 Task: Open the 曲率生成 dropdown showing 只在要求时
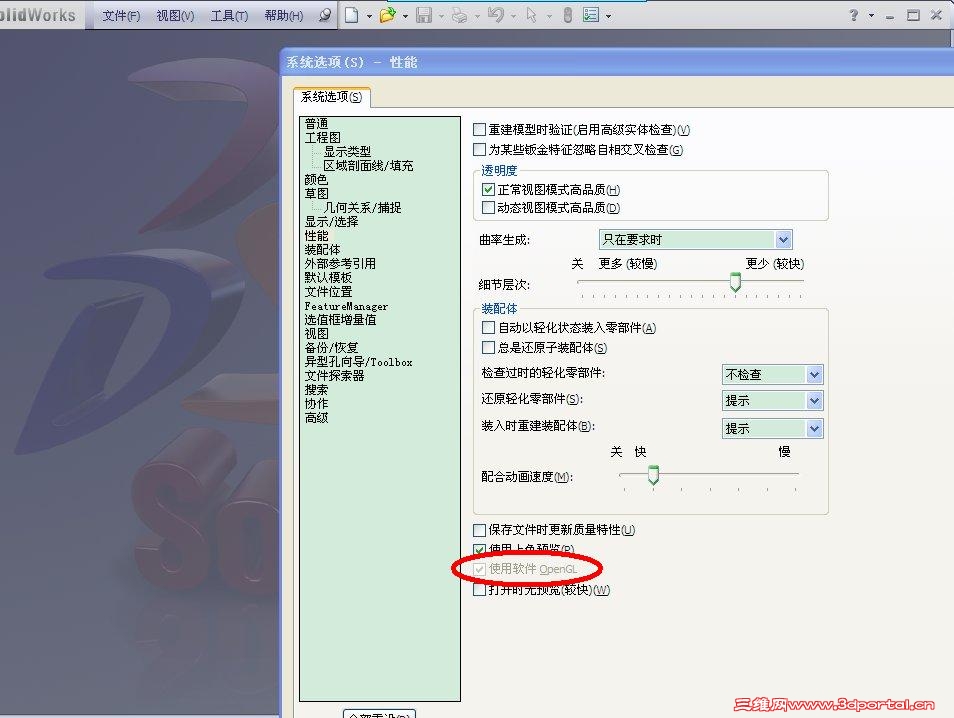pyautogui.click(x=784, y=239)
